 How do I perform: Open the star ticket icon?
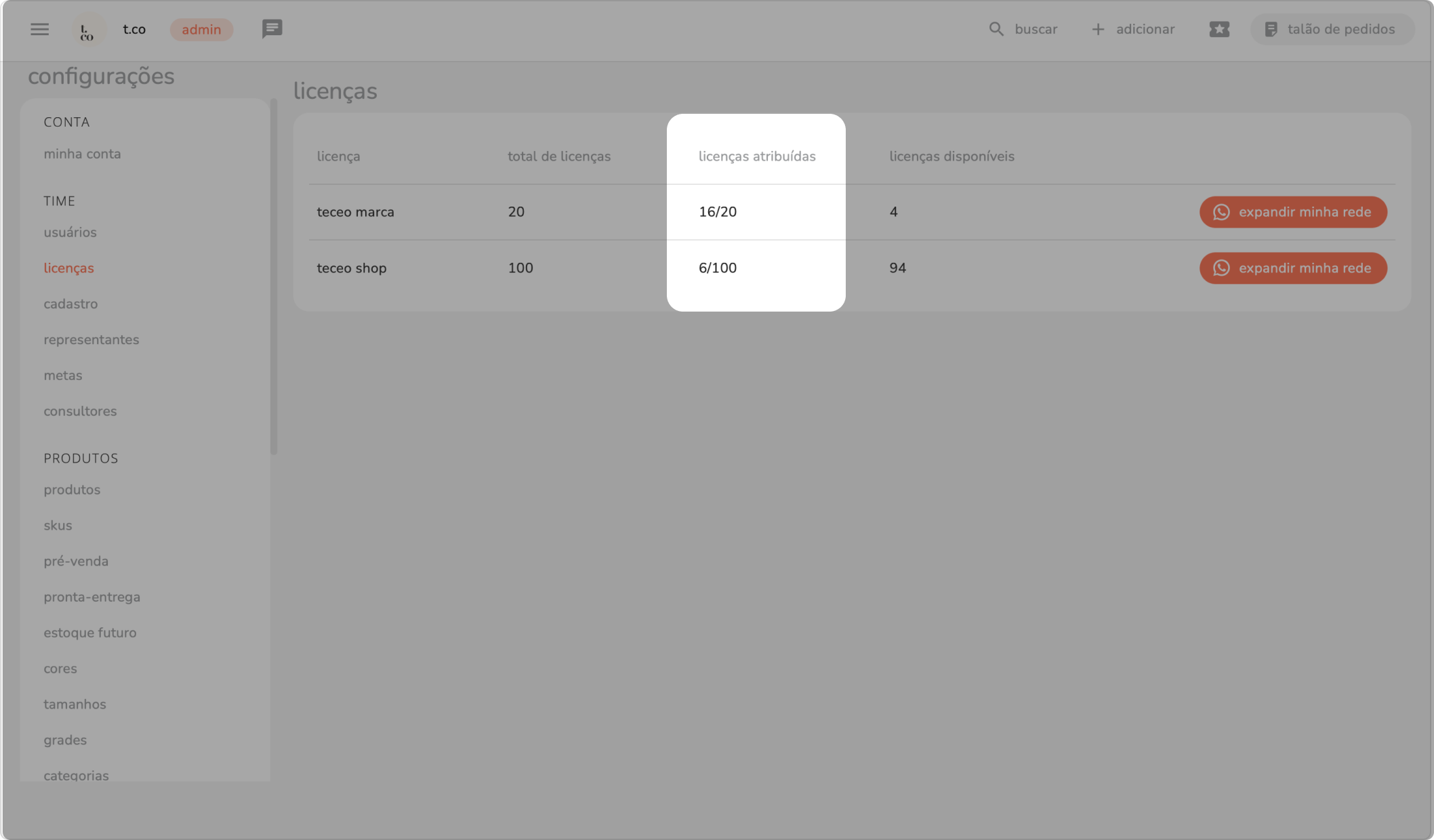1218,29
